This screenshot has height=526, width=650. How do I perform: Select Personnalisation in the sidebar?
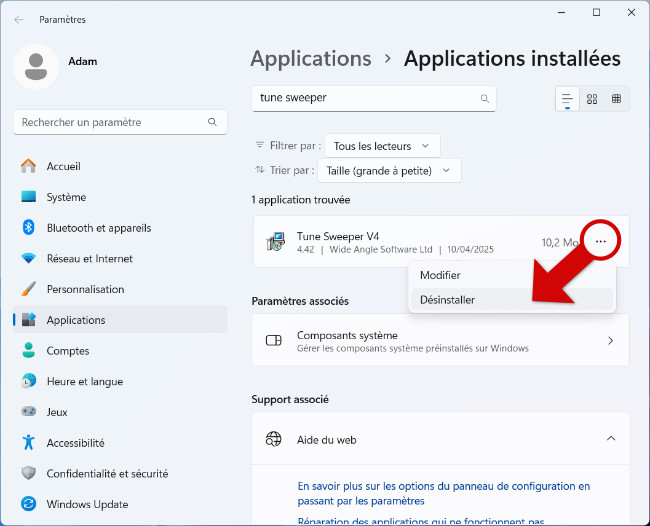[120, 289]
